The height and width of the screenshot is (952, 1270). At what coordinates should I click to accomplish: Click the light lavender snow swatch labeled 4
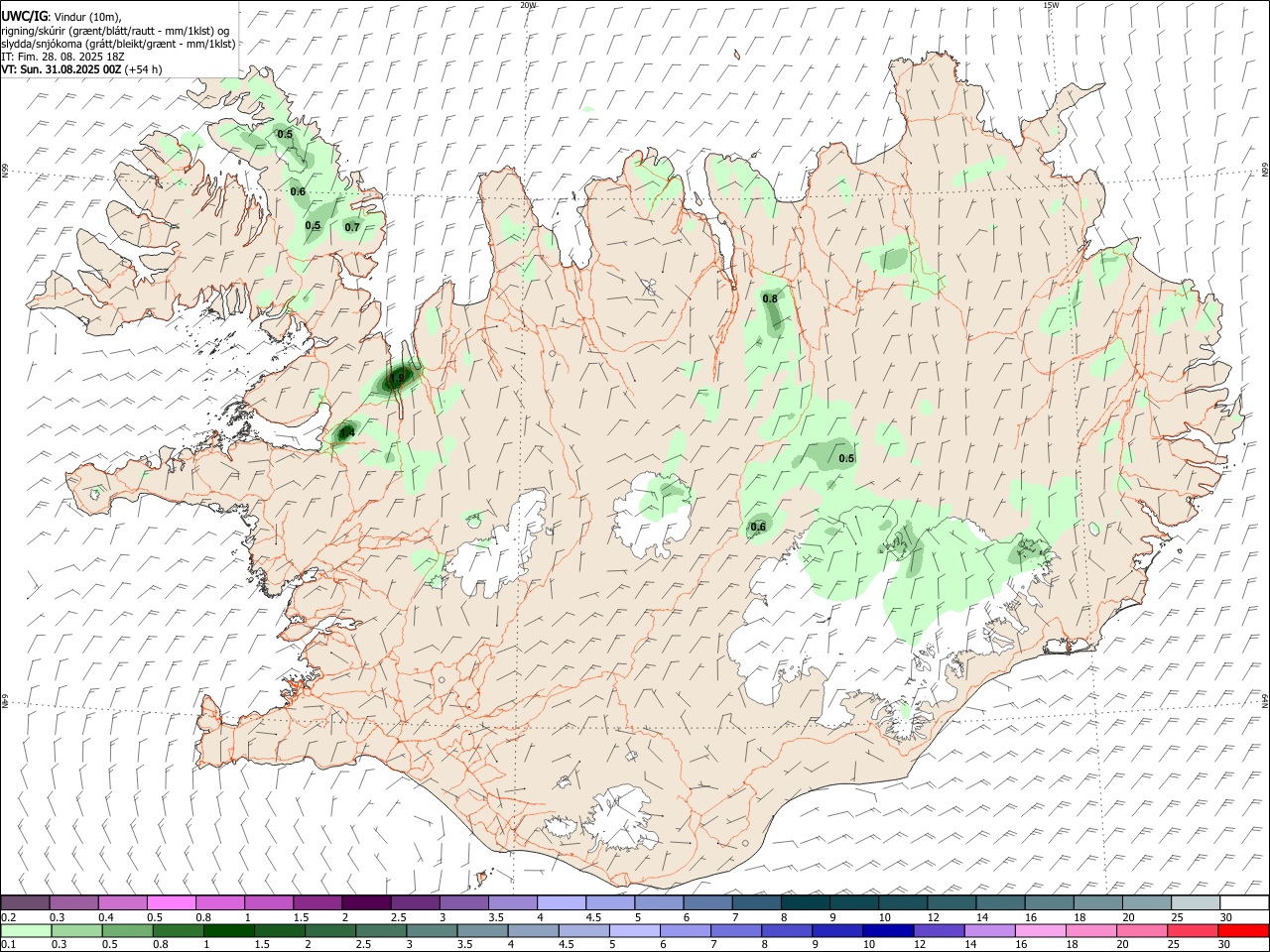[x=562, y=903]
